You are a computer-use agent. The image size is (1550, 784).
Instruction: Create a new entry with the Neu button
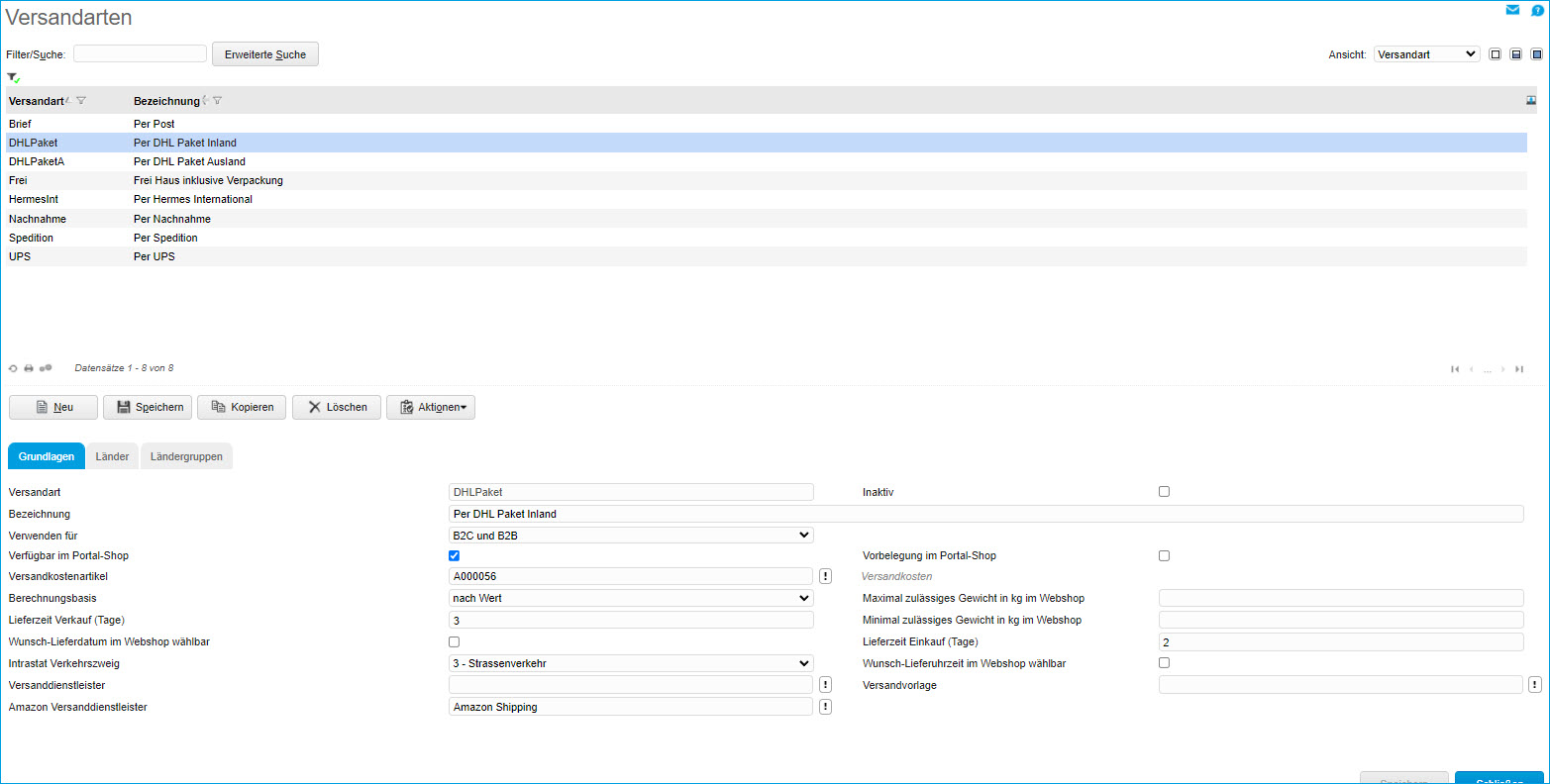(x=52, y=407)
